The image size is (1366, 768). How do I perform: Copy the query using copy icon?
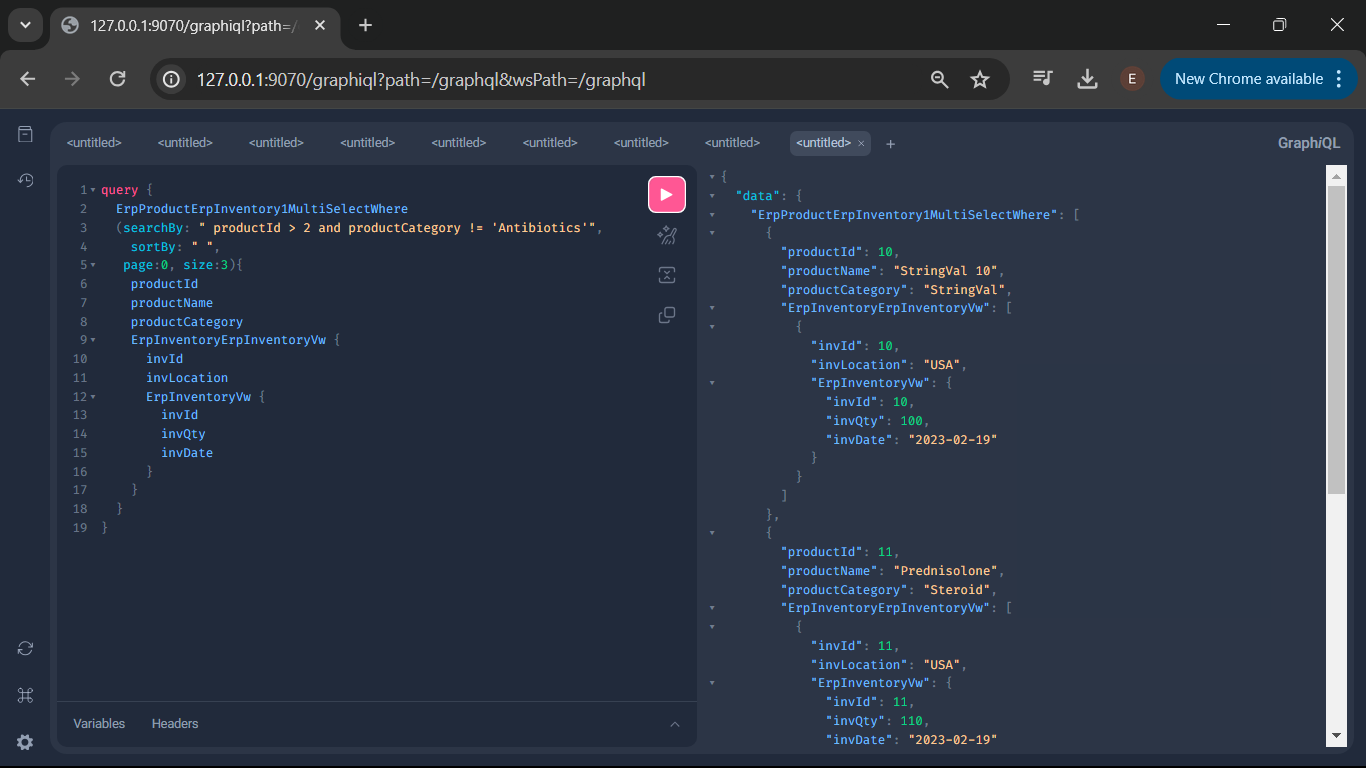point(666,315)
